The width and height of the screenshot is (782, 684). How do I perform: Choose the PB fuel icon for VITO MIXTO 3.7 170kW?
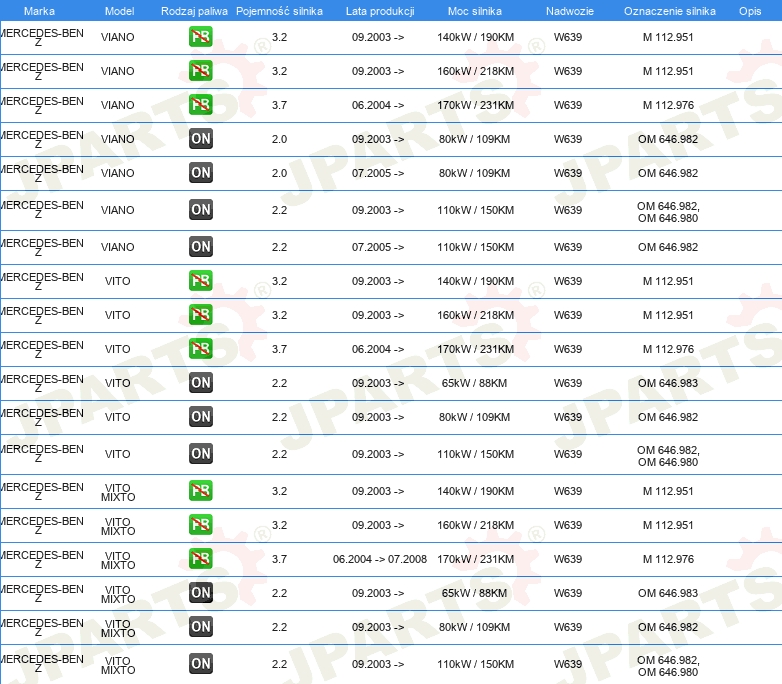pyautogui.click(x=200, y=559)
